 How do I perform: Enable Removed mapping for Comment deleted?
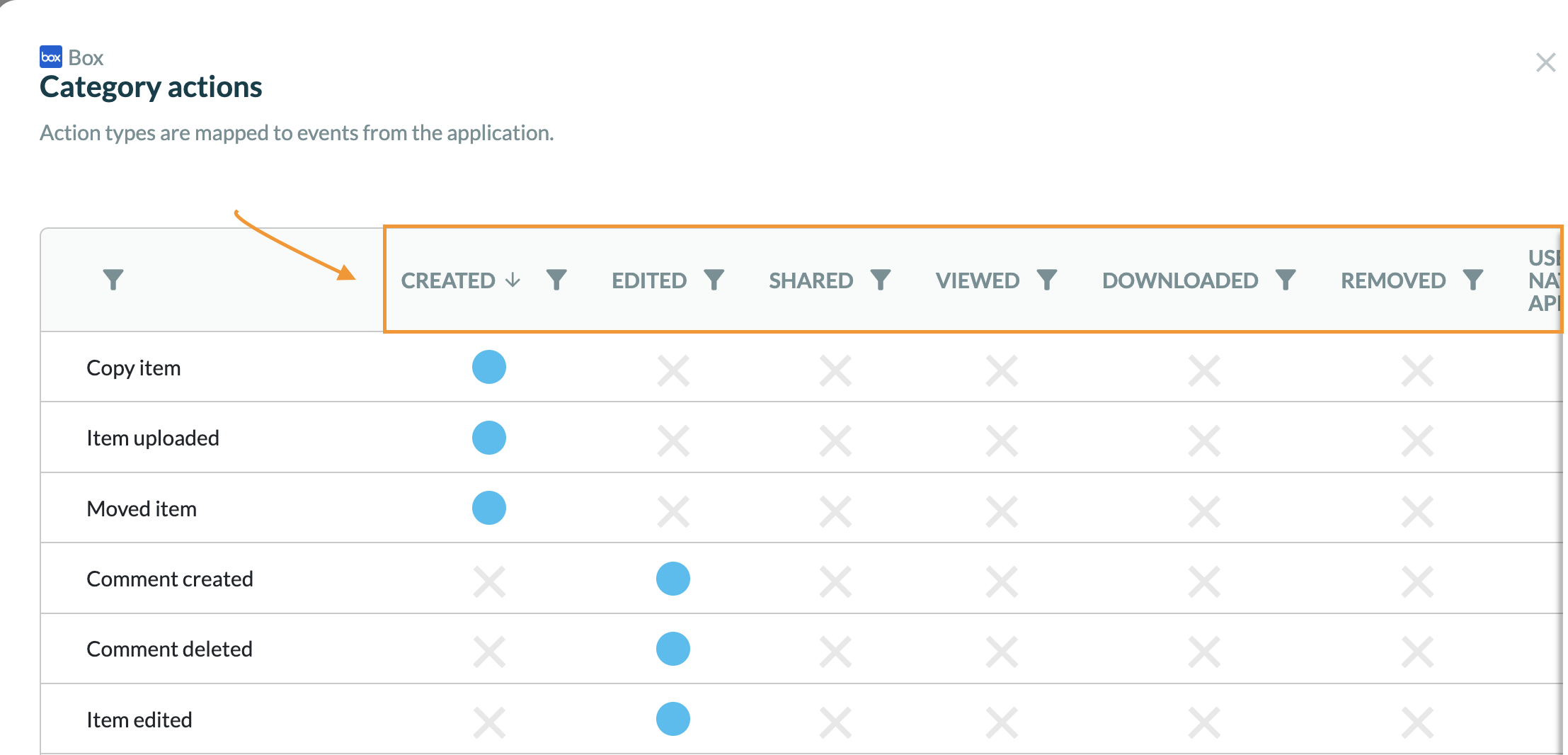[1417, 652]
